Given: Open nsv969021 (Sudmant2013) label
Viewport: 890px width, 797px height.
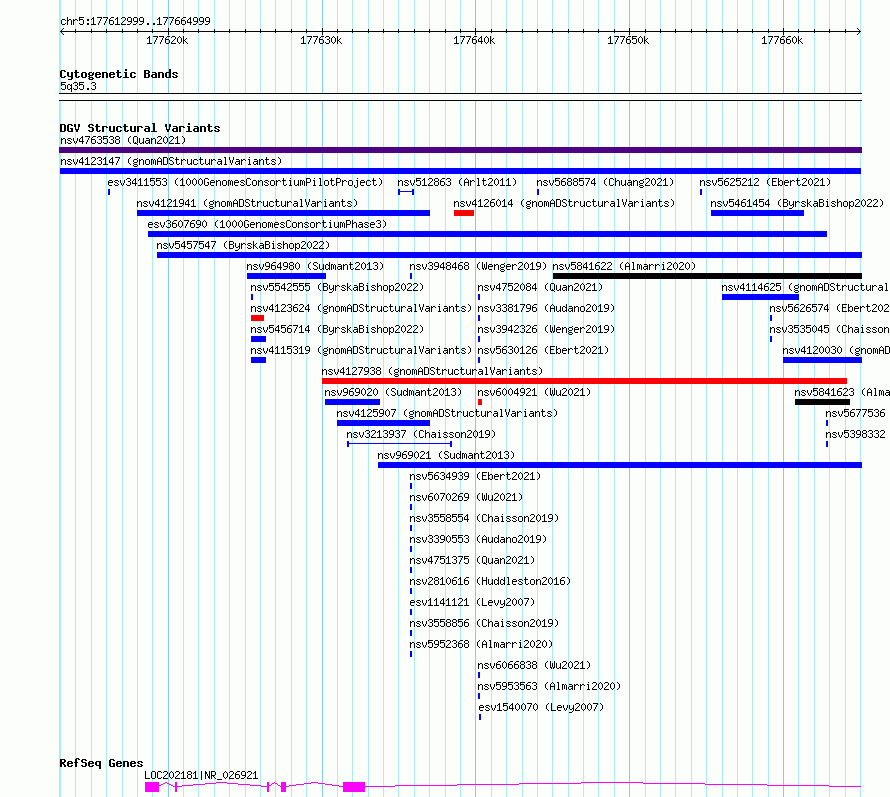Looking at the screenshot, I should tap(446, 455).
